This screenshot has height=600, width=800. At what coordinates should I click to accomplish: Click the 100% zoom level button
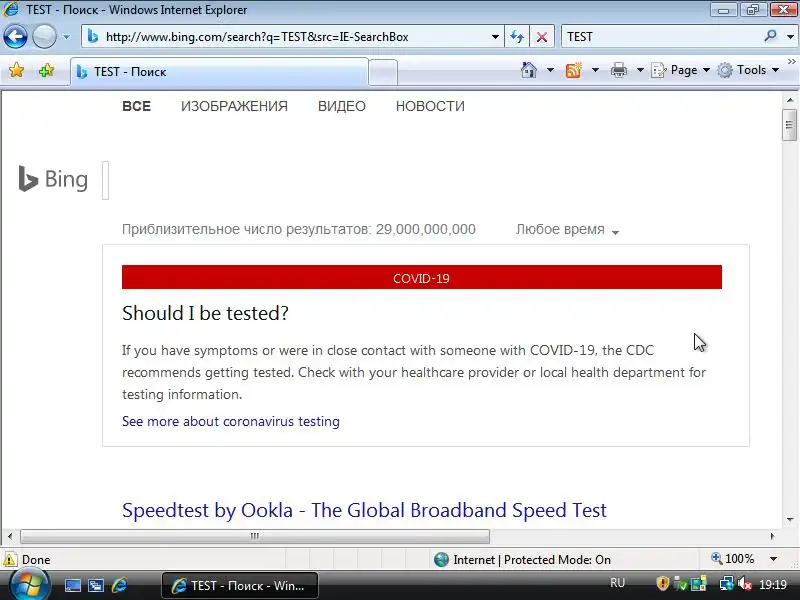pyautogui.click(x=733, y=559)
